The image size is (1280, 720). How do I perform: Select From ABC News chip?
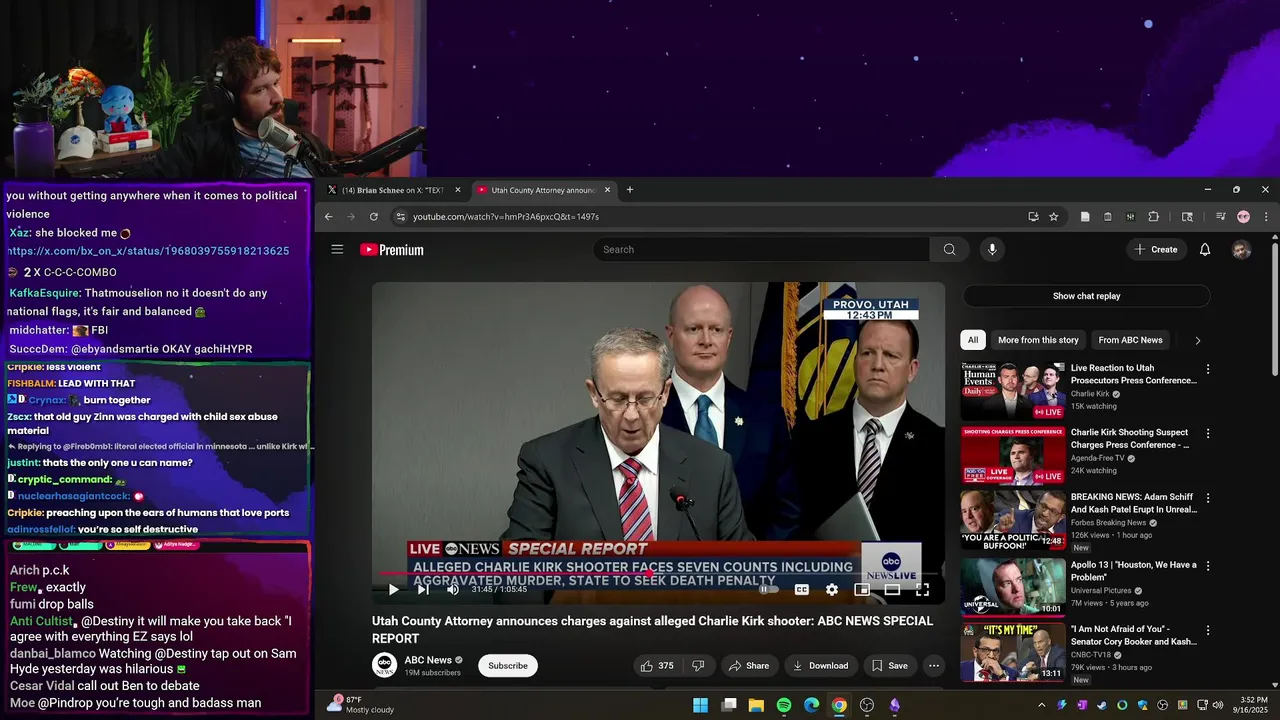(1130, 340)
